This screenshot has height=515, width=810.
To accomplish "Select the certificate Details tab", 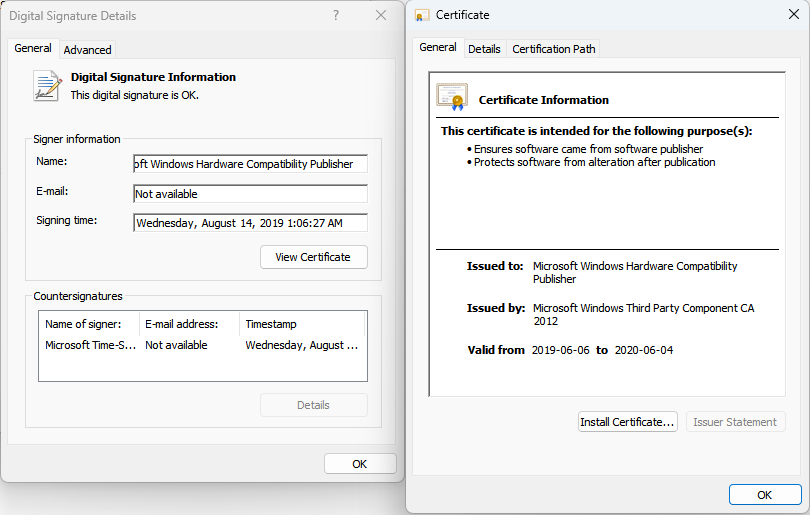I will tap(484, 49).
